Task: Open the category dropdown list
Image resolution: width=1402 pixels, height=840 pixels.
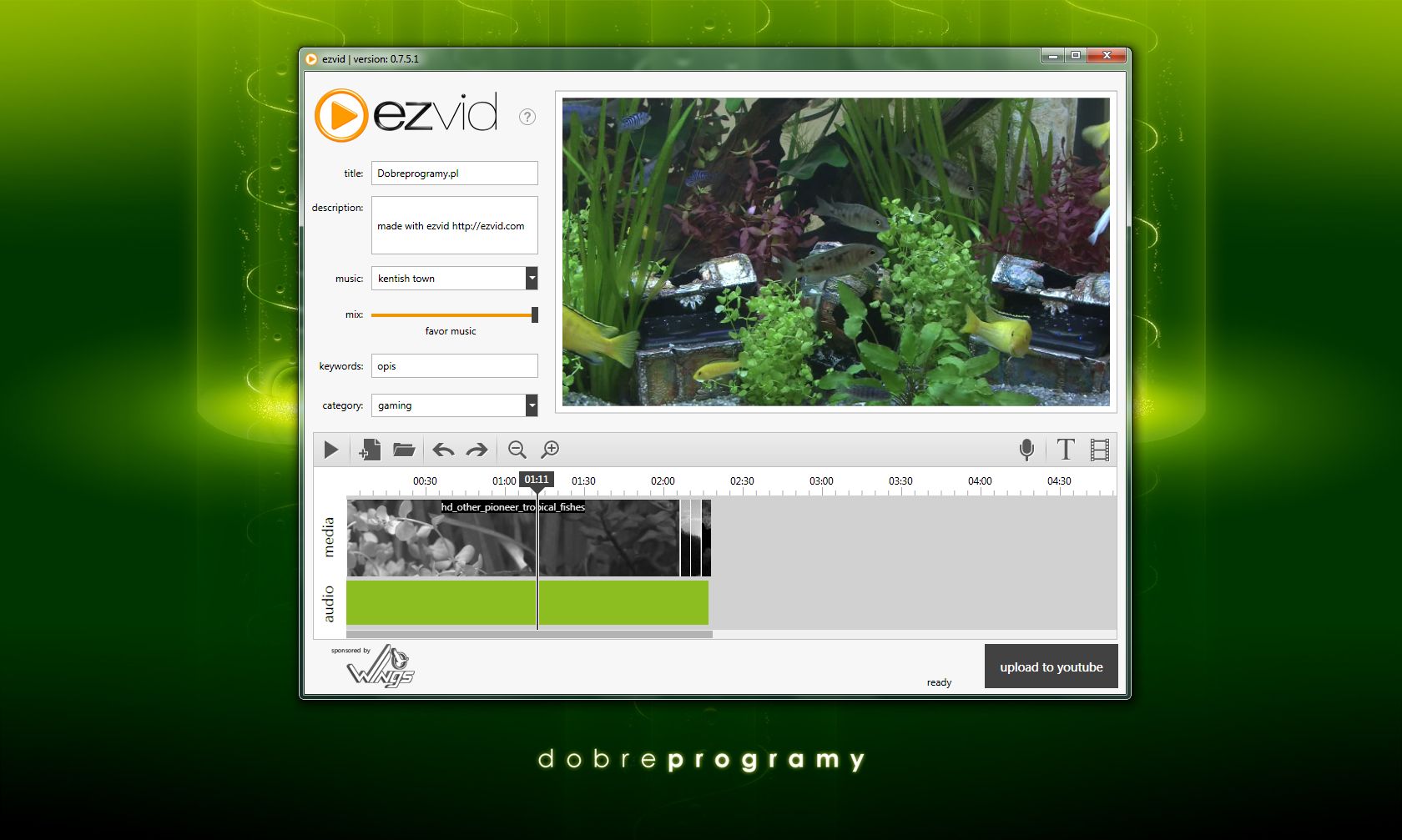Action: (x=532, y=405)
